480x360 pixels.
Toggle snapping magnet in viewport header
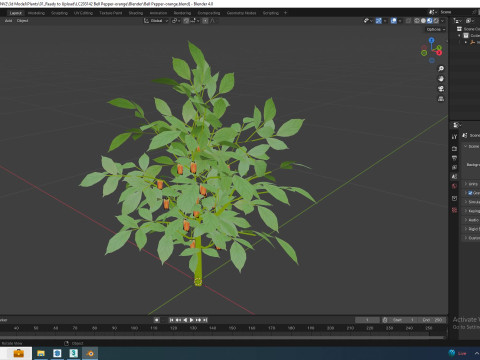186,21
